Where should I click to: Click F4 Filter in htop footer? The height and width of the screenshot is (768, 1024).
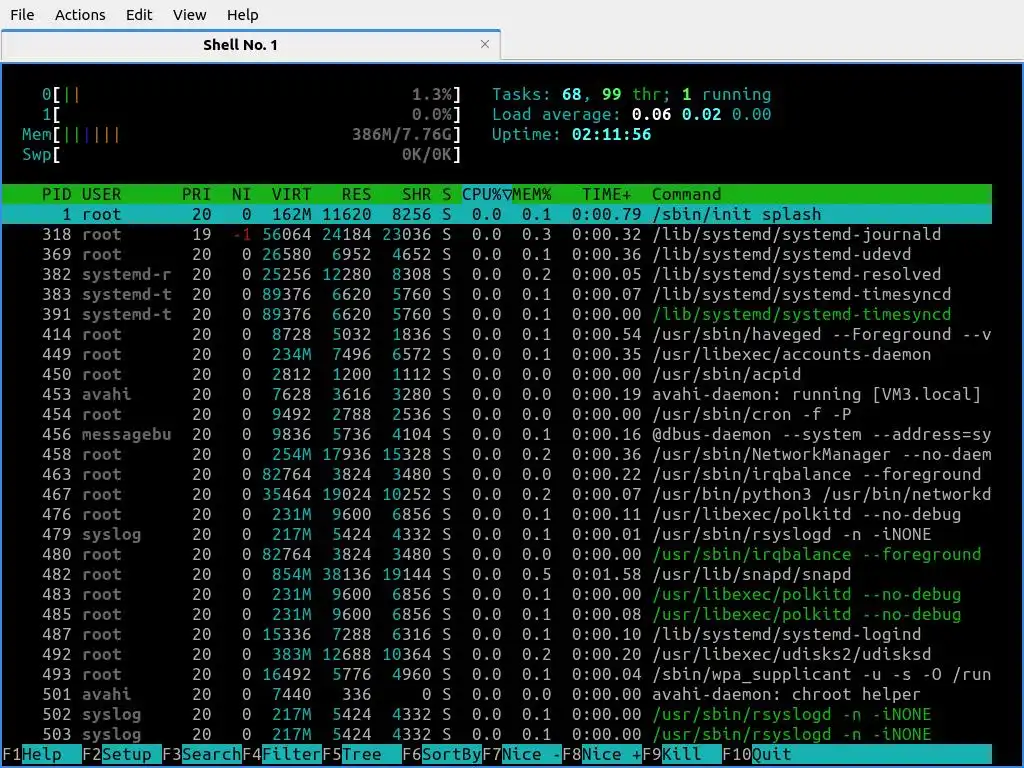[x=282, y=754]
